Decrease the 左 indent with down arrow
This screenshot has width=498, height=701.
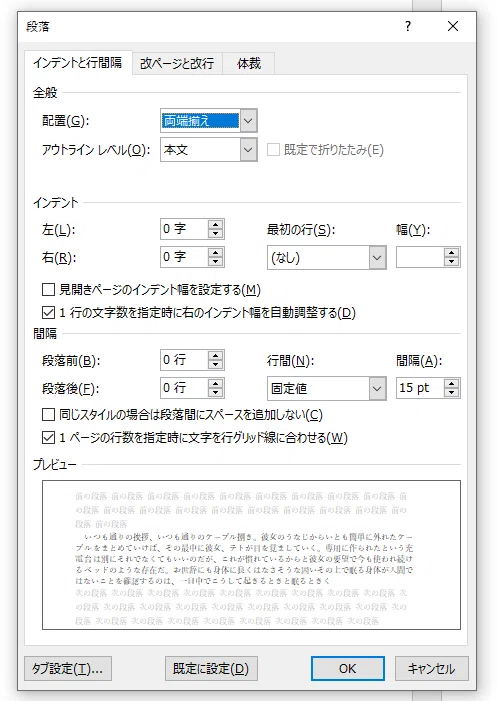(x=215, y=234)
